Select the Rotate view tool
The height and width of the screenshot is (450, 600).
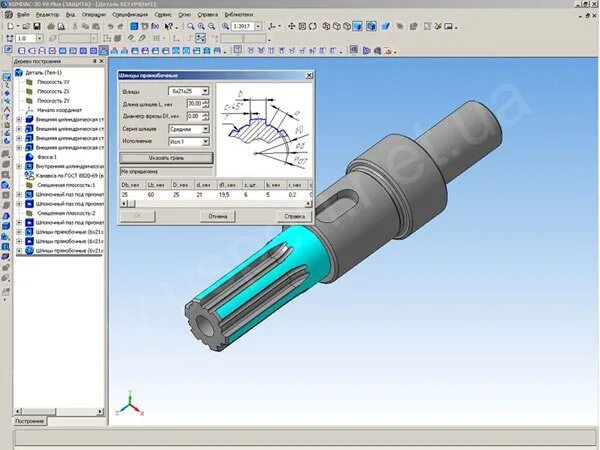[313, 26]
